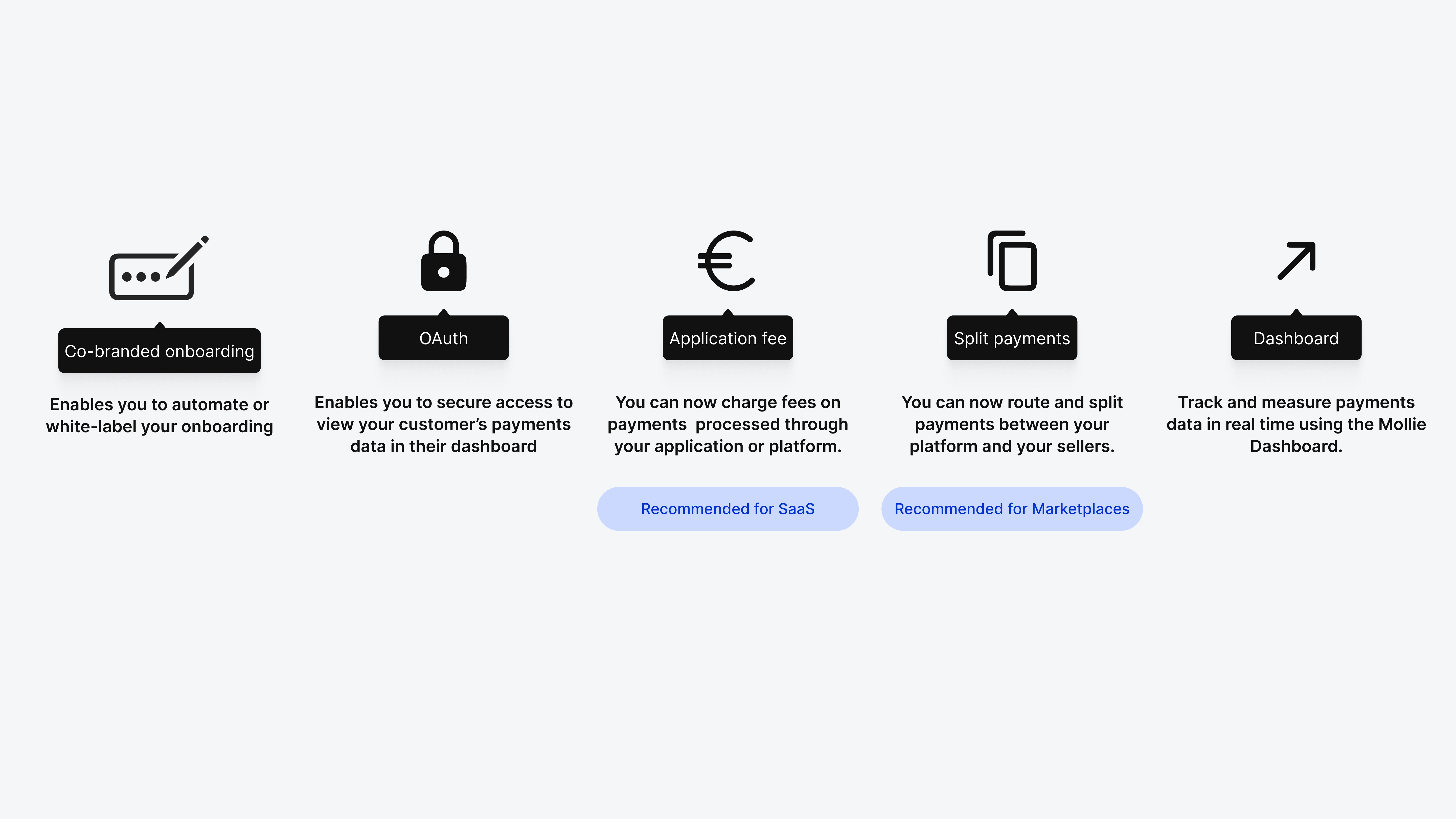Click the pointer tip above the Dashboard label
The height and width of the screenshot is (819, 1456).
(x=1296, y=312)
